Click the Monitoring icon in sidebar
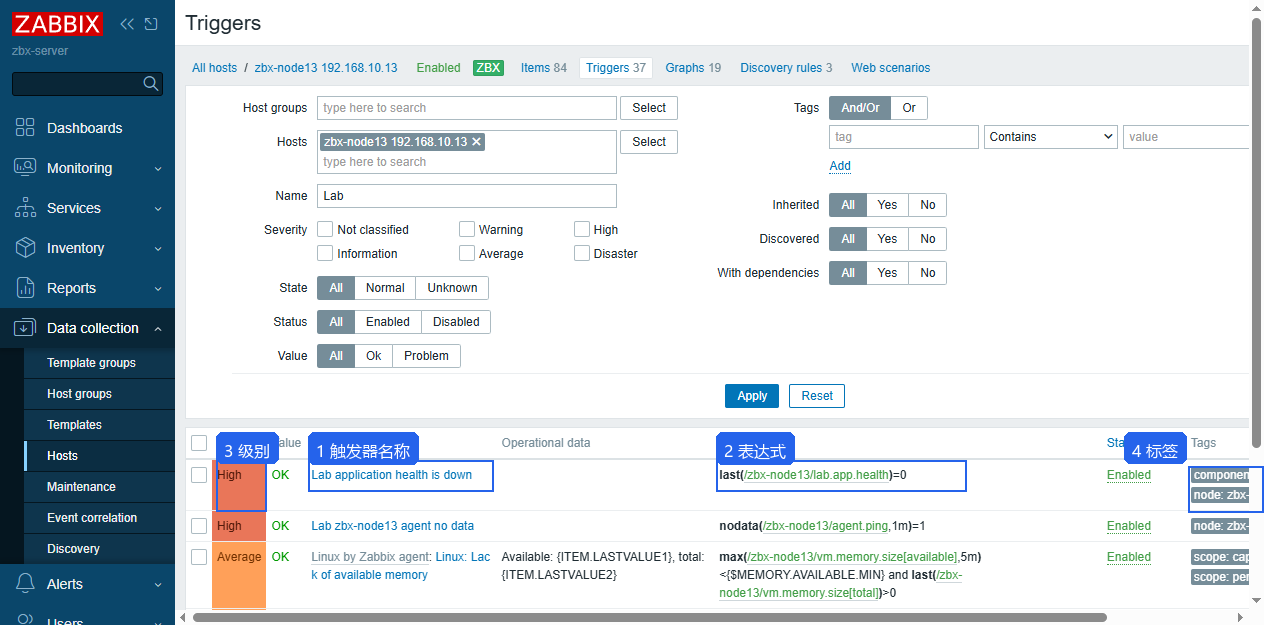This screenshot has height=625, width=1264. coord(26,168)
